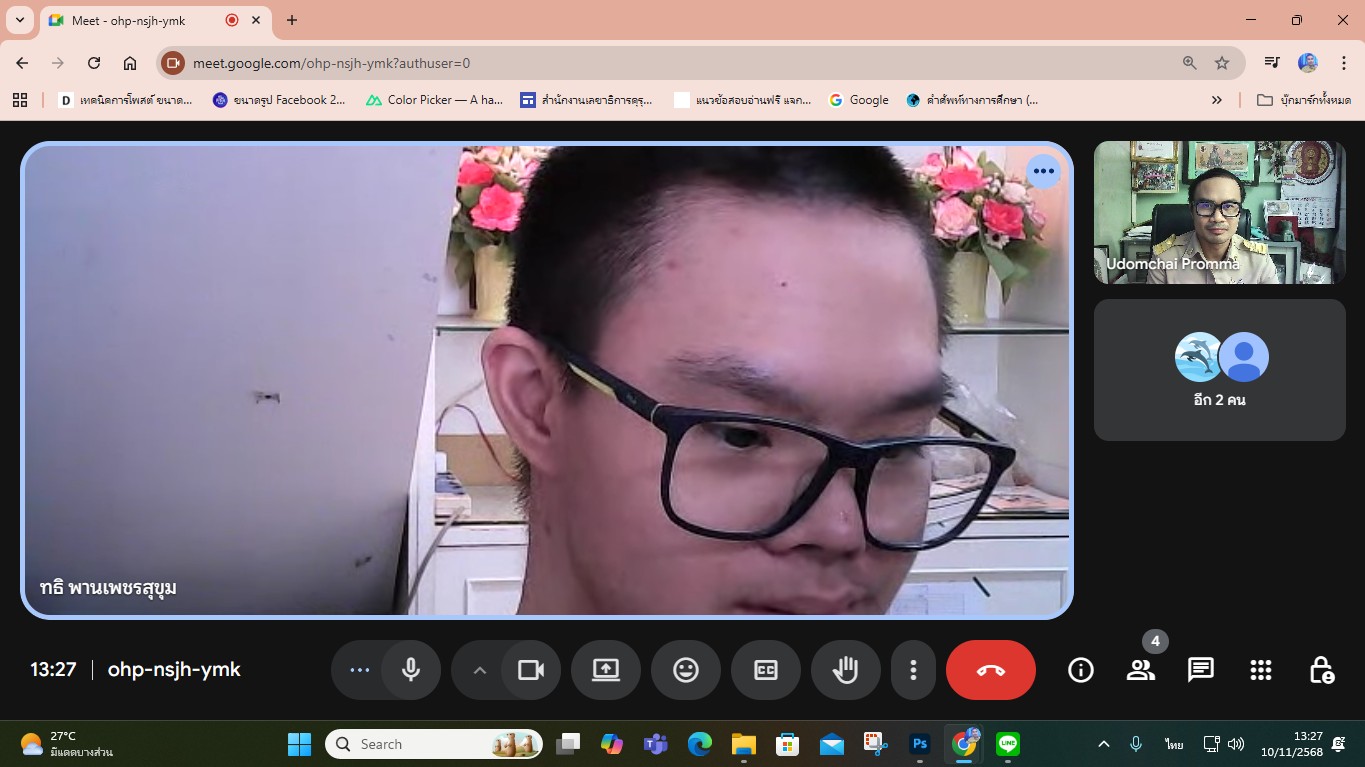Screen dimensions: 1365x767
Task: Open more options vertical dots menu
Action: click(913, 670)
